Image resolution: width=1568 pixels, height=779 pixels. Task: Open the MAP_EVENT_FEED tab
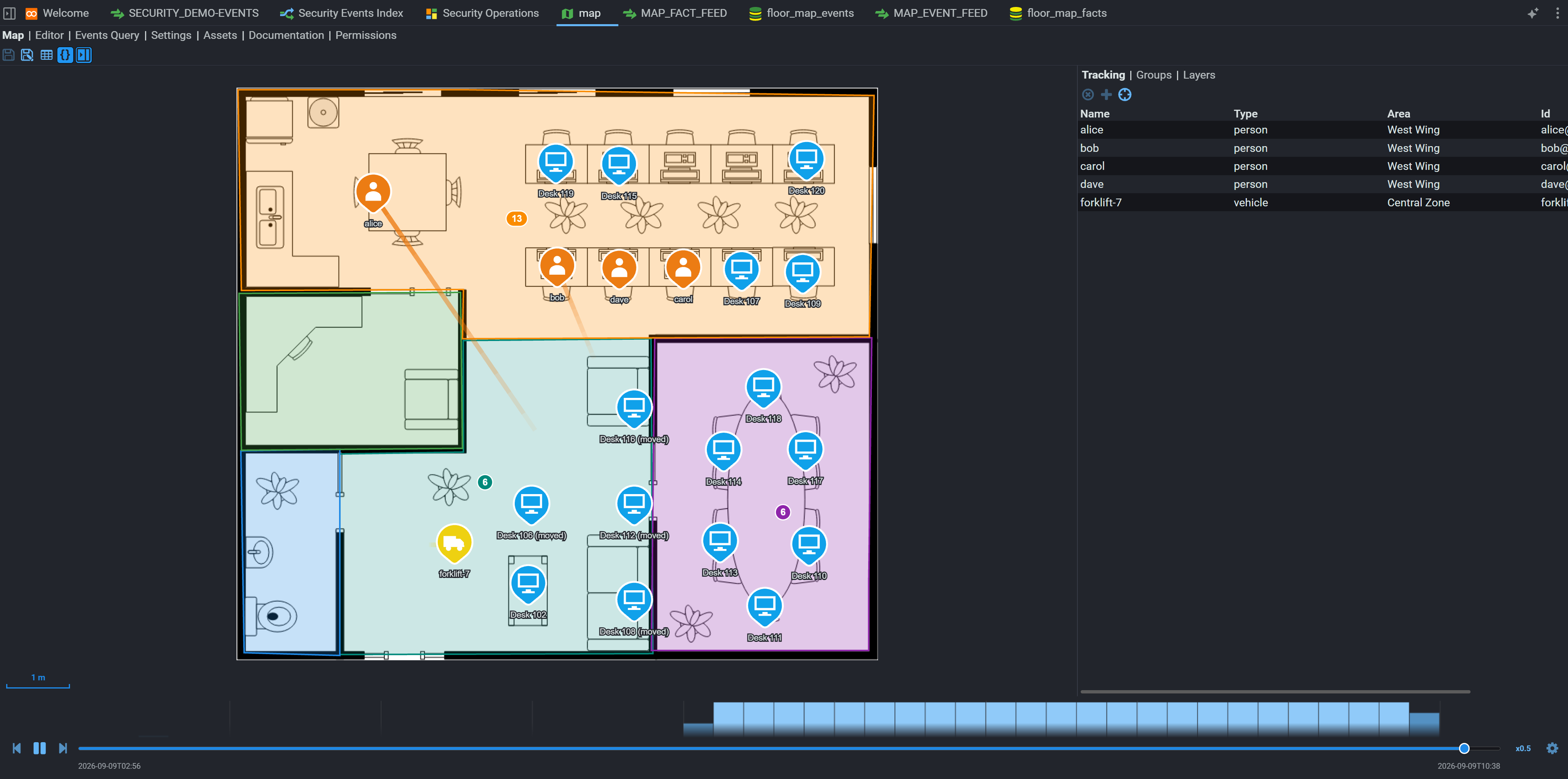click(931, 13)
